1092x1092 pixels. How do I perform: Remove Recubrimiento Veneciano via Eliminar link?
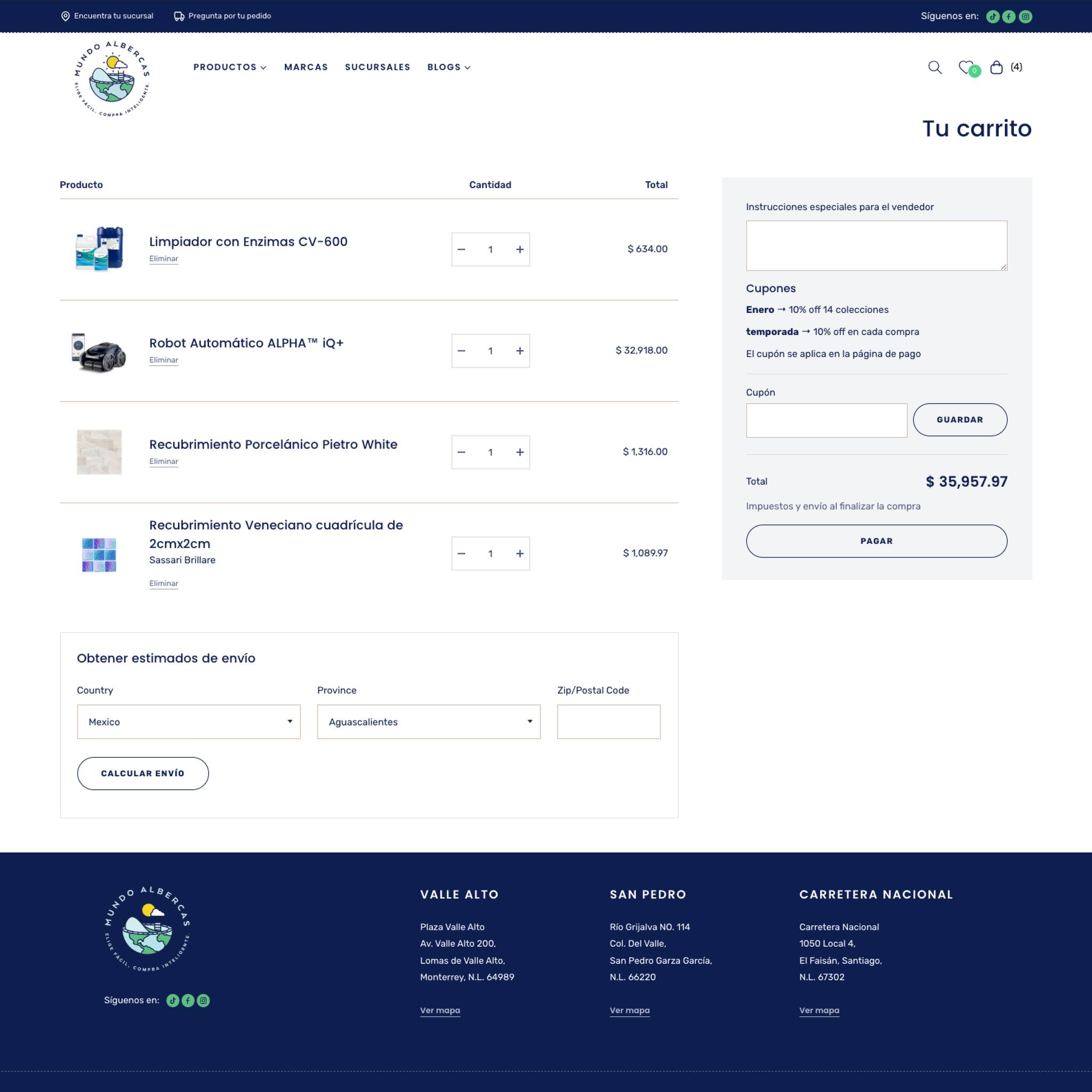pyautogui.click(x=163, y=583)
